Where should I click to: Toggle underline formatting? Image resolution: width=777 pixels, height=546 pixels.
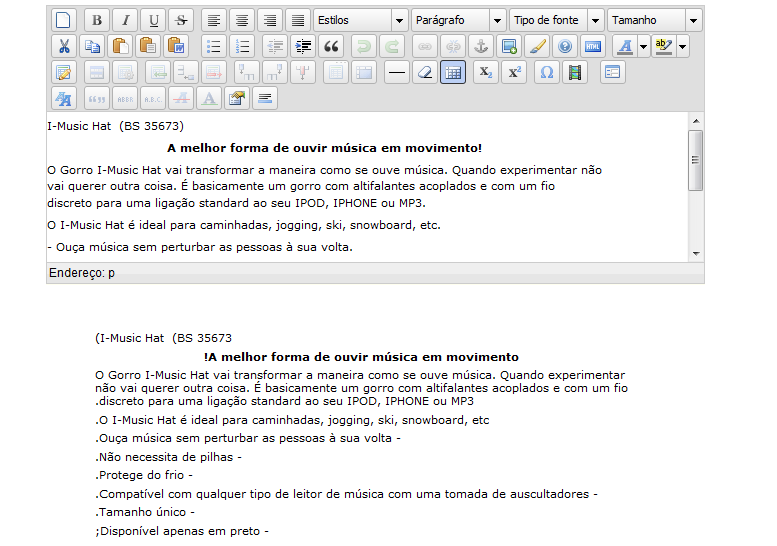click(x=154, y=20)
